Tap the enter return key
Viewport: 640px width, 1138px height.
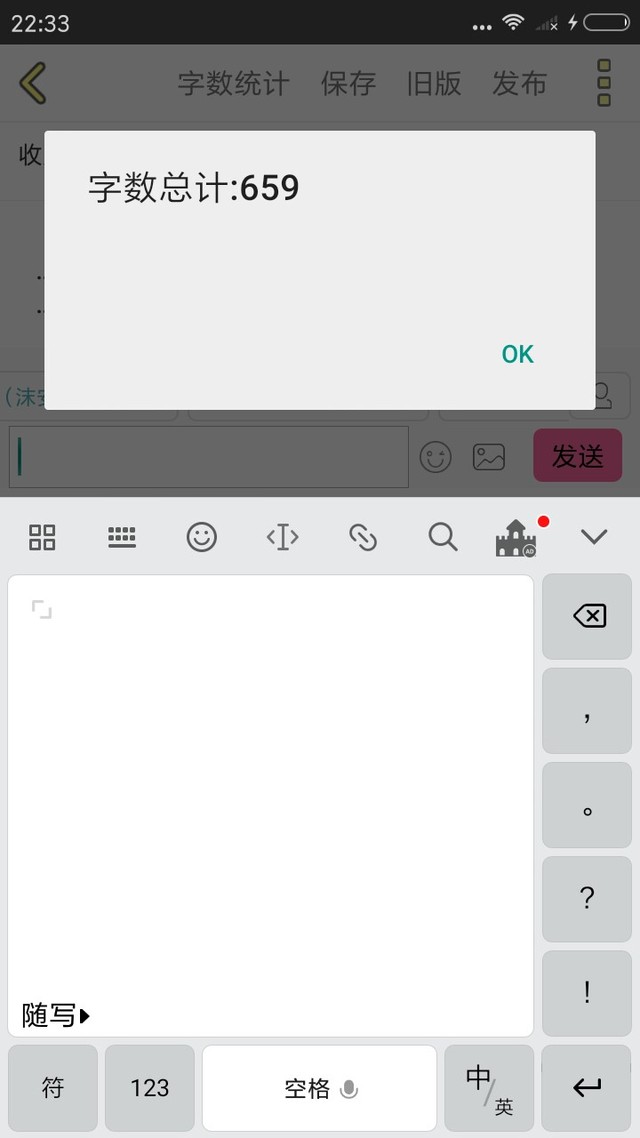[x=587, y=1088]
